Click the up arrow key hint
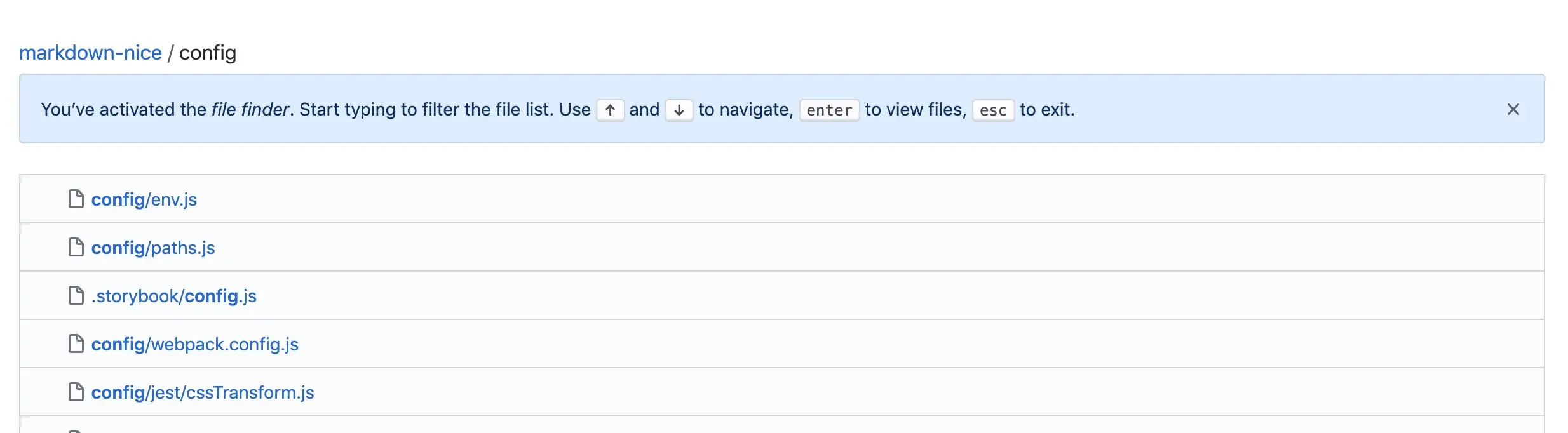 (610, 110)
